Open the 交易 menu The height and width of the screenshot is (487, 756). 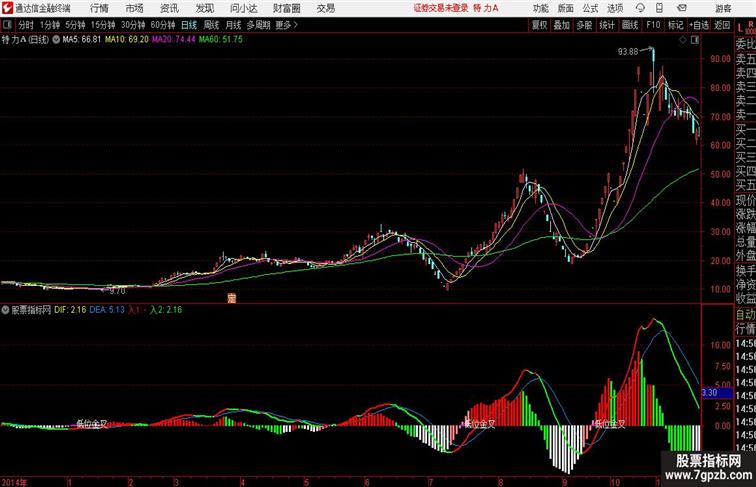point(325,8)
